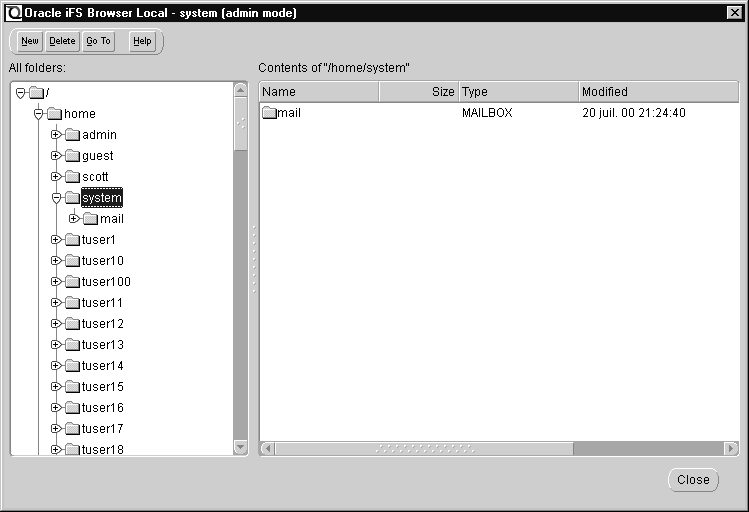The height and width of the screenshot is (512, 749).
Task: Select tuser14 in the folder tree
Action: (103, 366)
